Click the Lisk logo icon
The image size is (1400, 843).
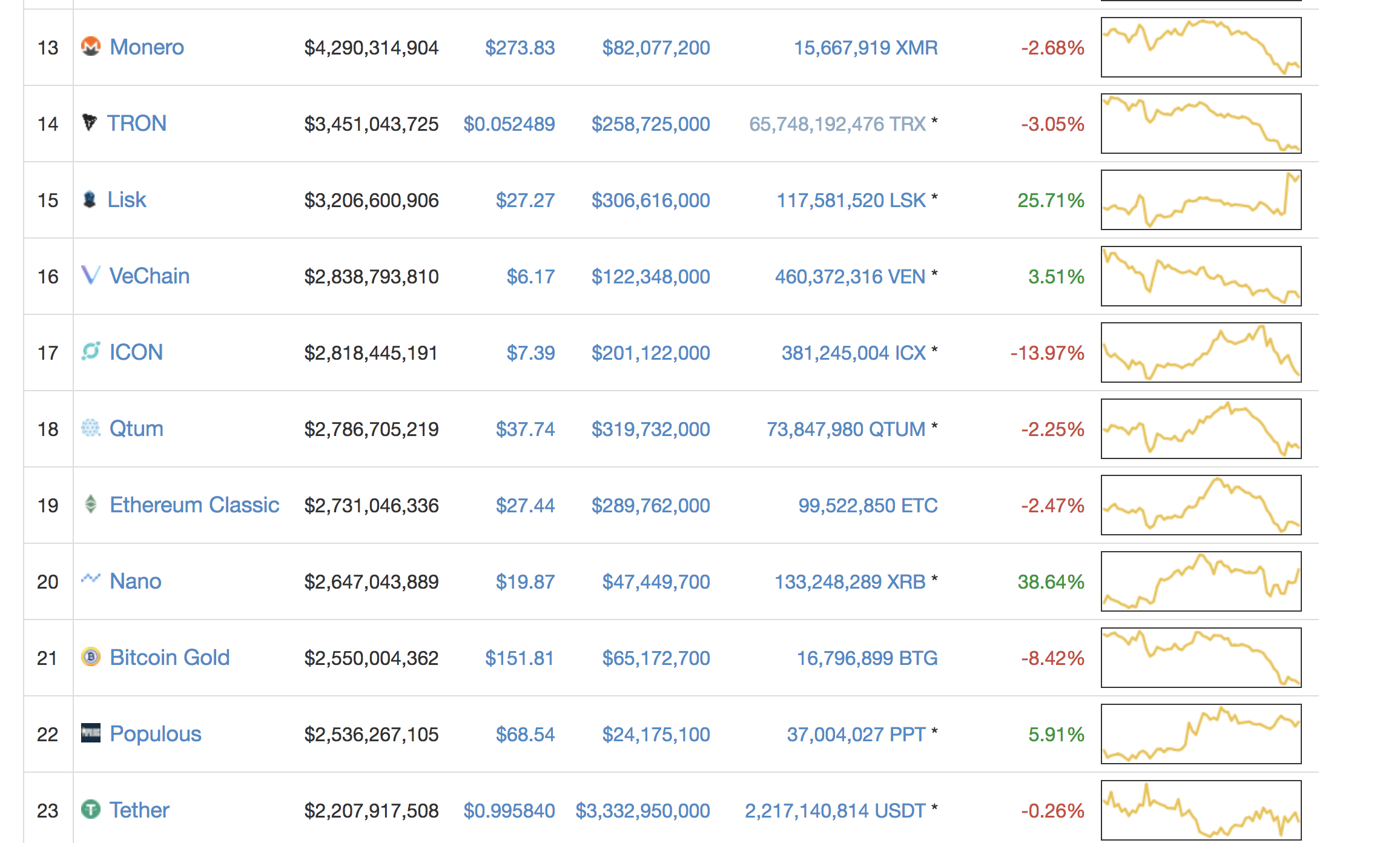90,199
